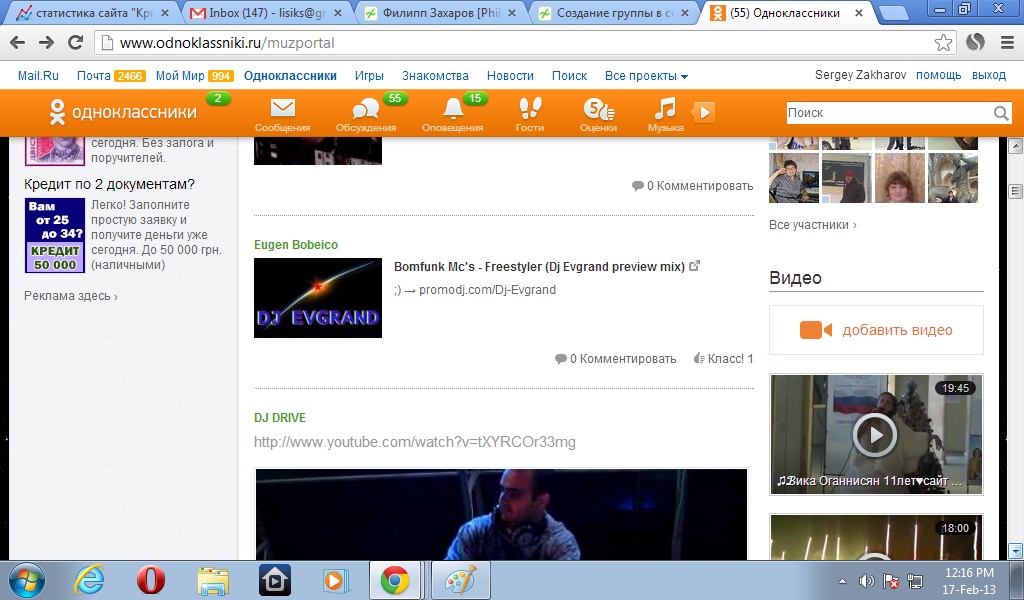This screenshot has height=600, width=1024.
Task: Click Sergey Zakharov user name
Action: tap(860, 75)
